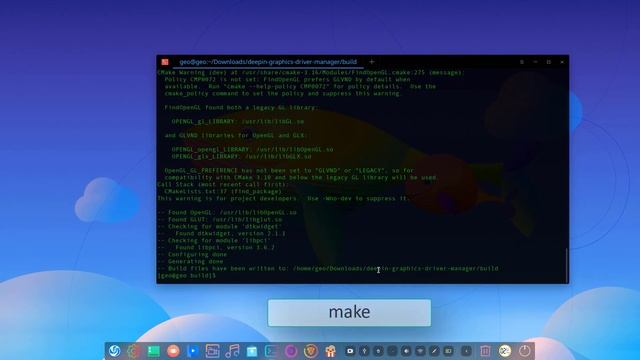Click the camera tray icon in dock
The width and height of the screenshot is (640, 360).
point(350,351)
